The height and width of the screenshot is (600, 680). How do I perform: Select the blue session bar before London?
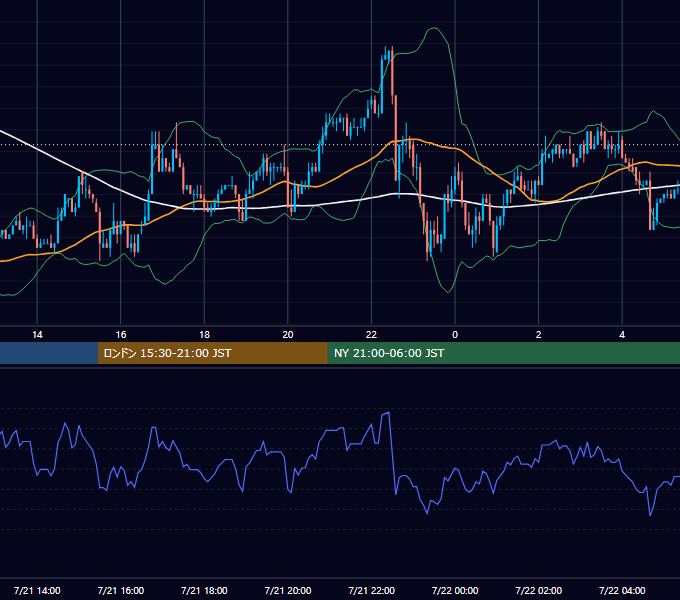click(49, 353)
